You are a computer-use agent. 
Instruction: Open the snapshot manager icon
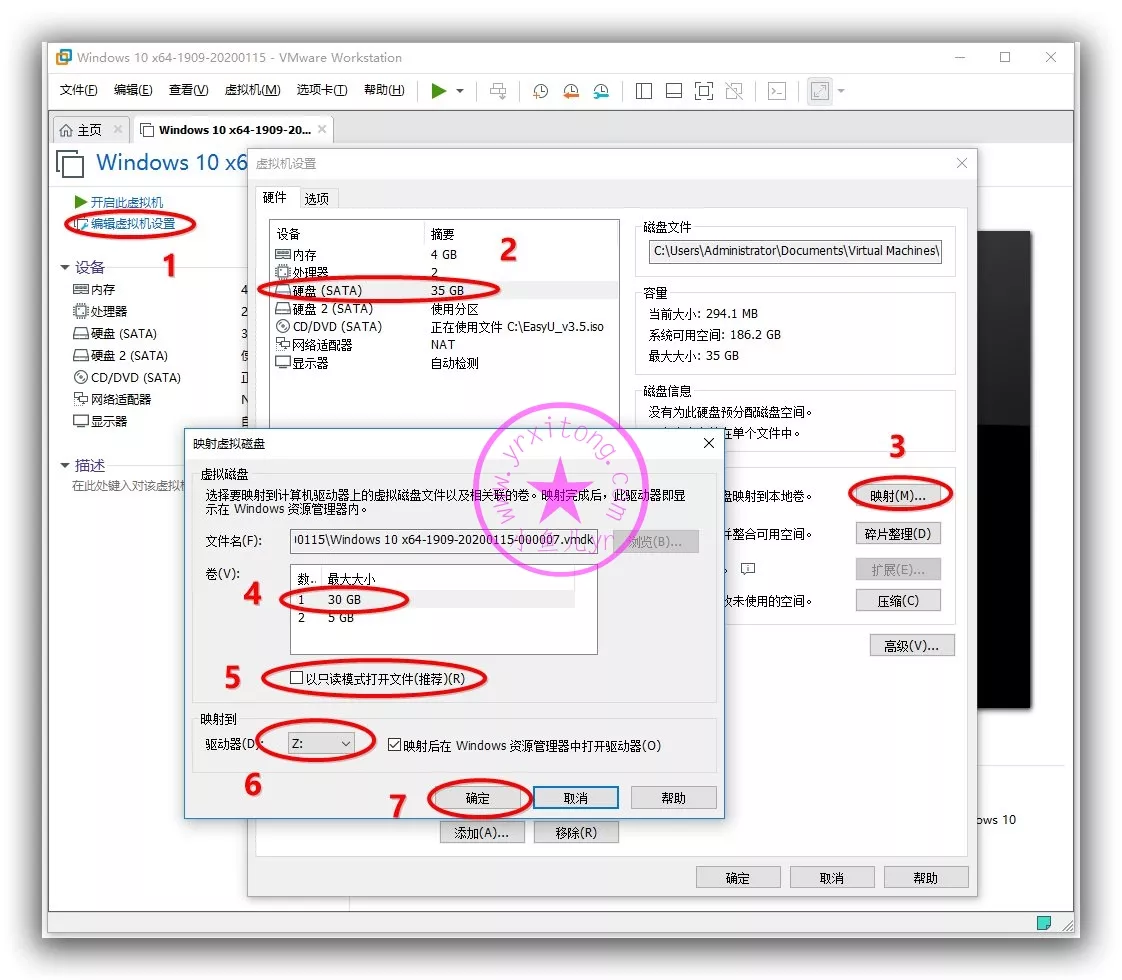click(601, 91)
